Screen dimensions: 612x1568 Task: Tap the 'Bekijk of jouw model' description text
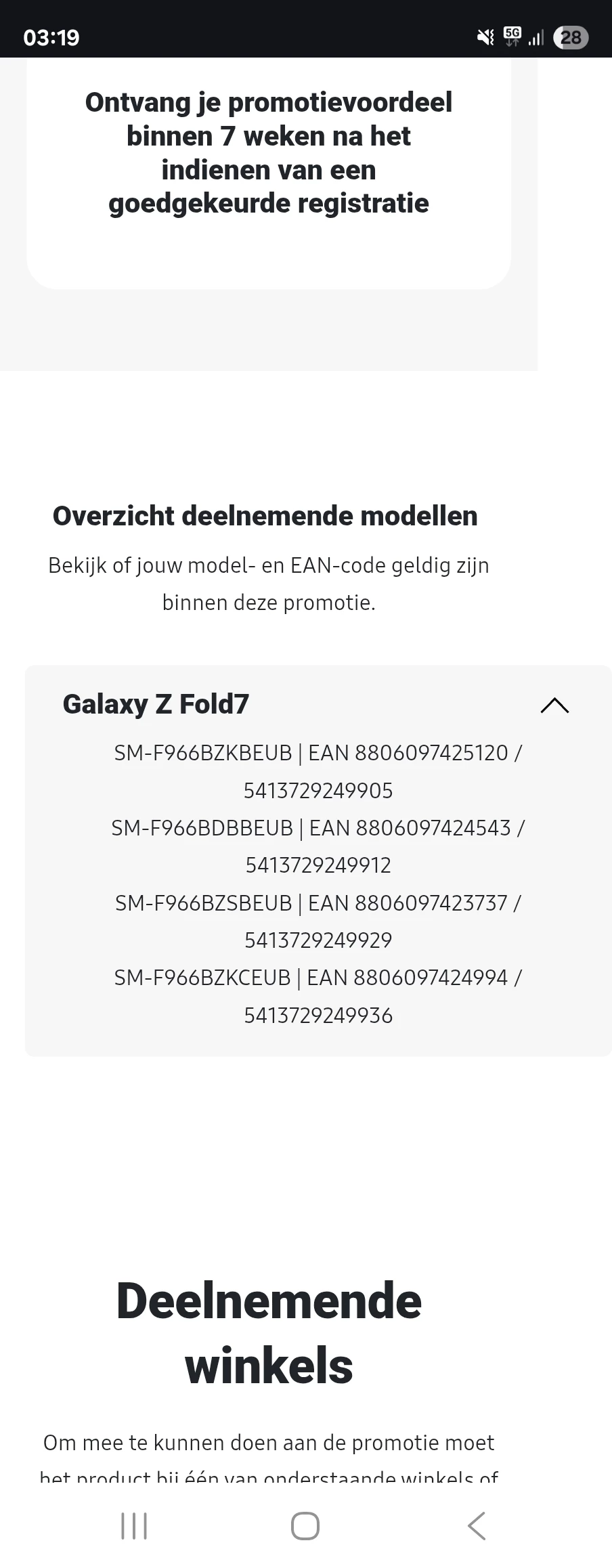point(269,584)
